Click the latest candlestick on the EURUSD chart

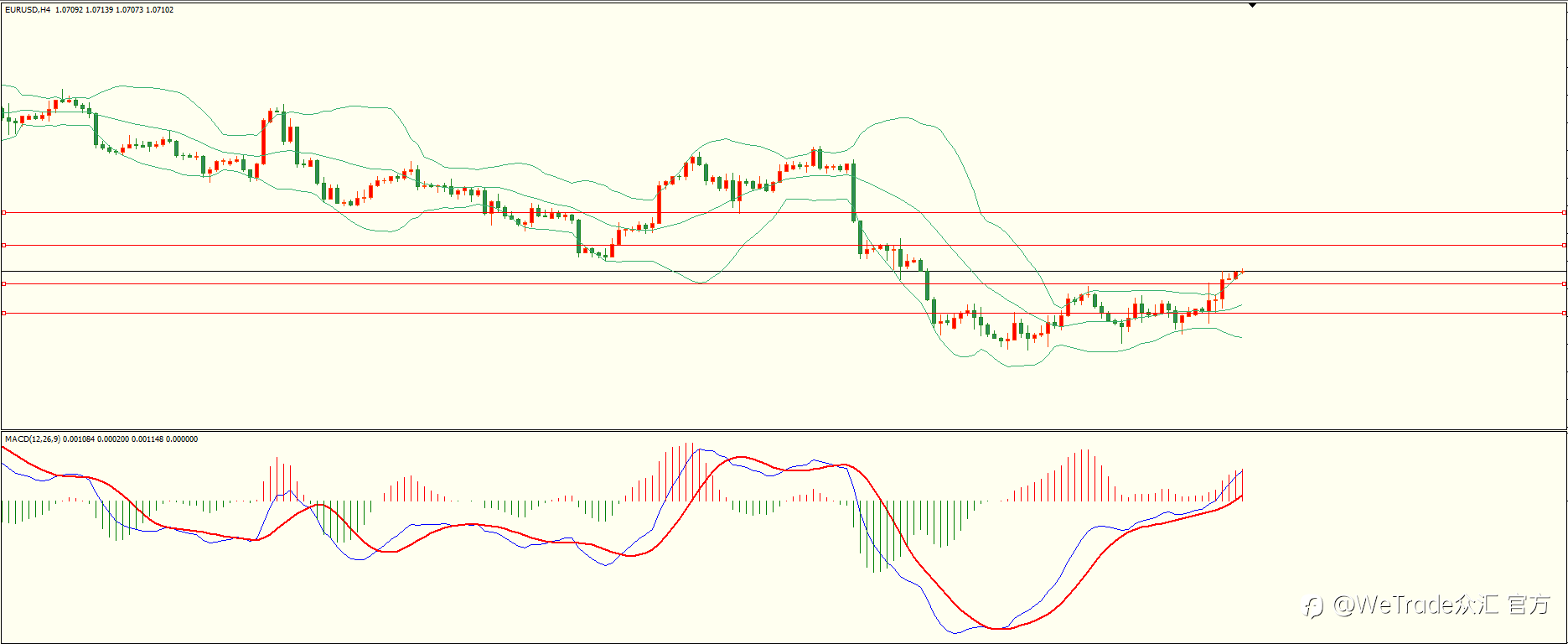(1242, 271)
